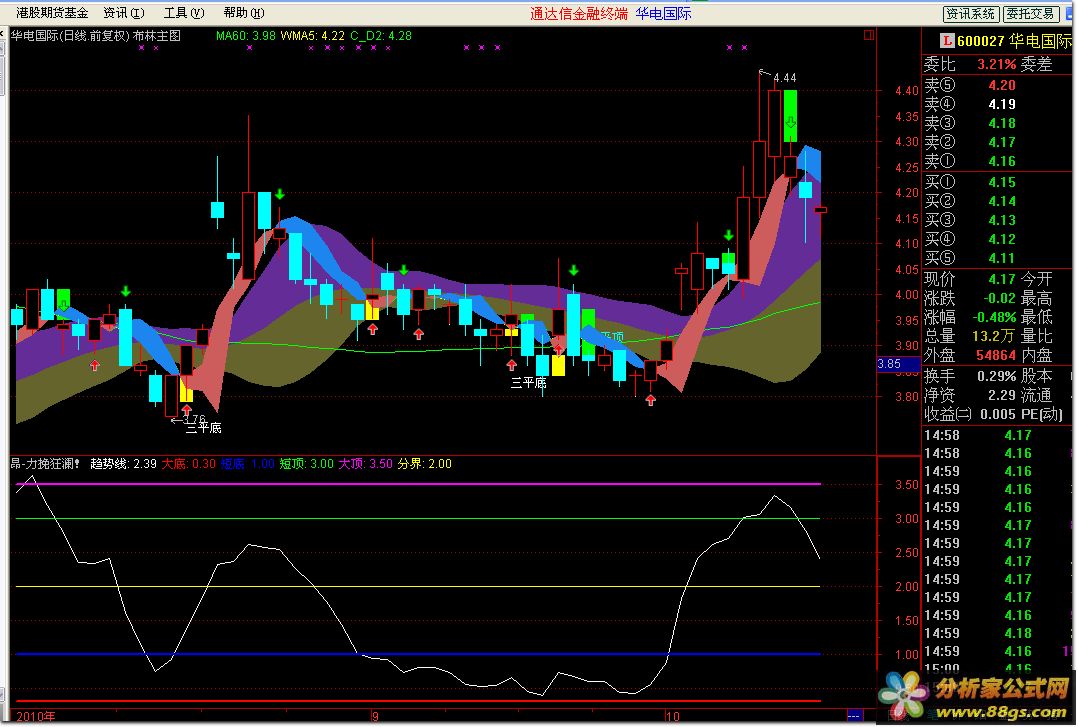Click the blue 3.85 price axis box
Image resolution: width=1078 pixels, height=727 pixels.
click(x=899, y=364)
